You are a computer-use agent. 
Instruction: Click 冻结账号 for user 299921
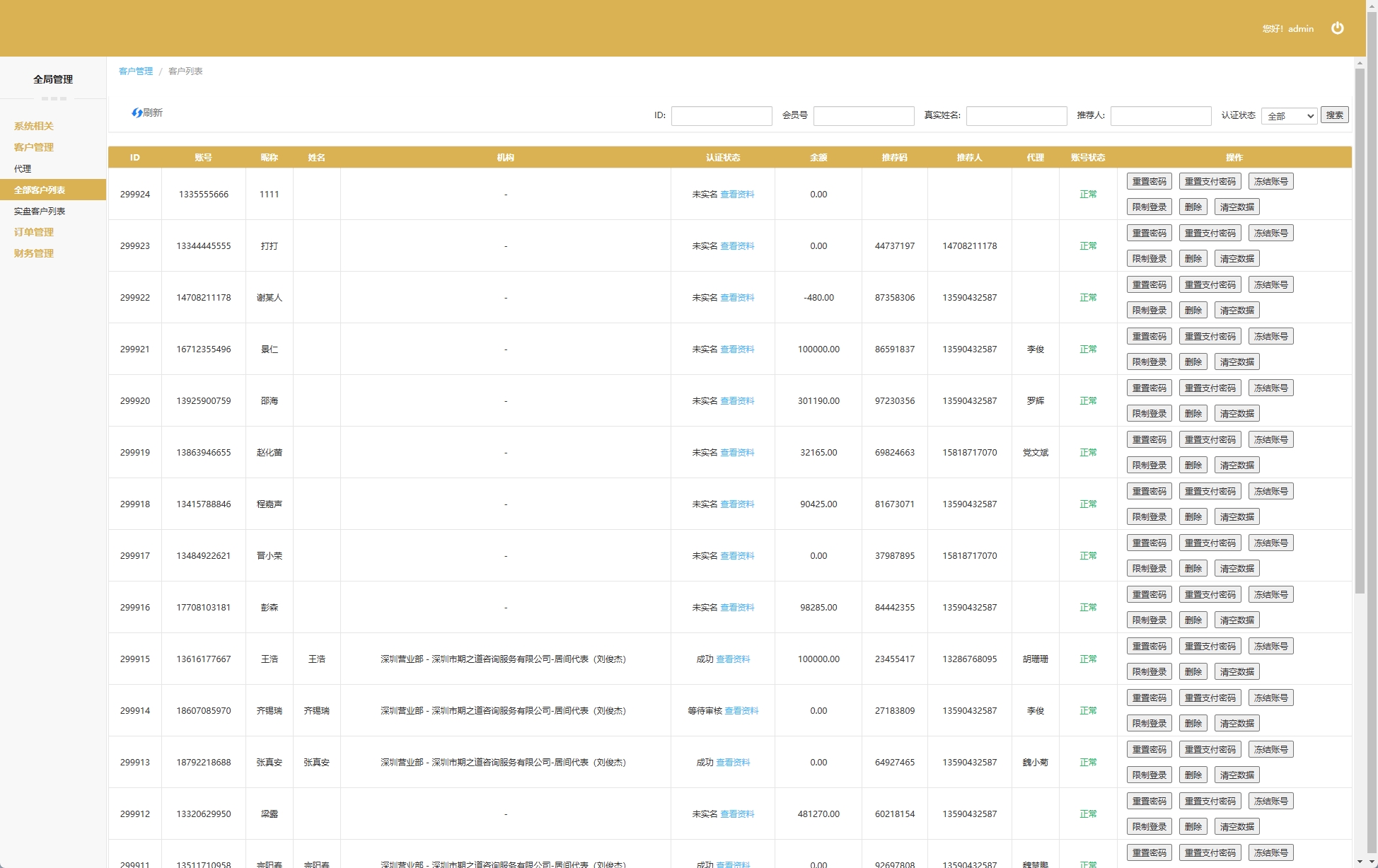click(x=1270, y=336)
